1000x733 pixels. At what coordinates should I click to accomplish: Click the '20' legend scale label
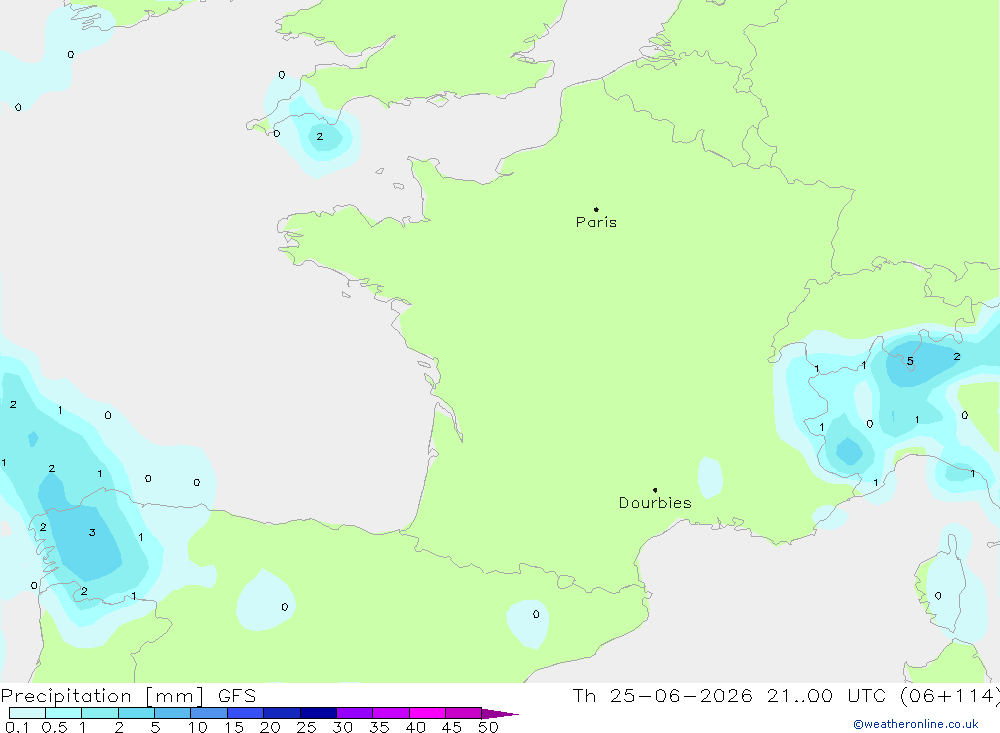(270, 727)
